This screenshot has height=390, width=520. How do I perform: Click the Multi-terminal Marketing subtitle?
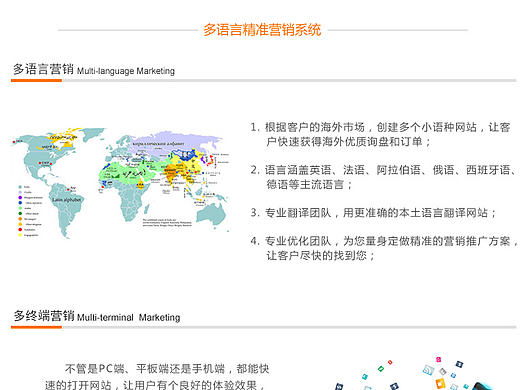[x=128, y=317]
